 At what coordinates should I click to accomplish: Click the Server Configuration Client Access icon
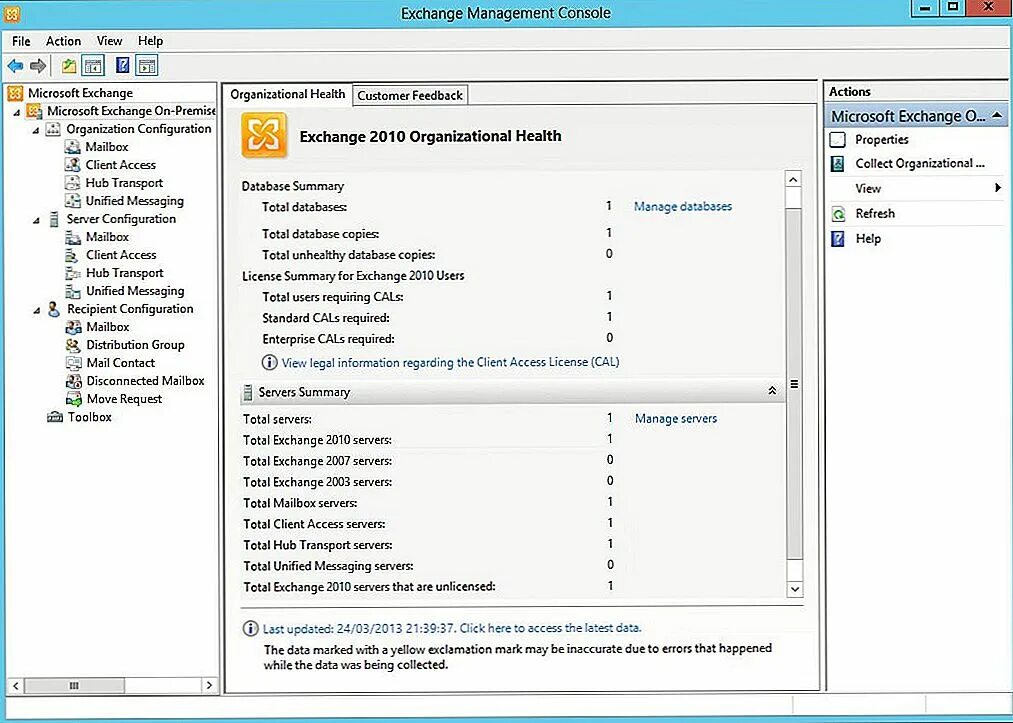73,255
